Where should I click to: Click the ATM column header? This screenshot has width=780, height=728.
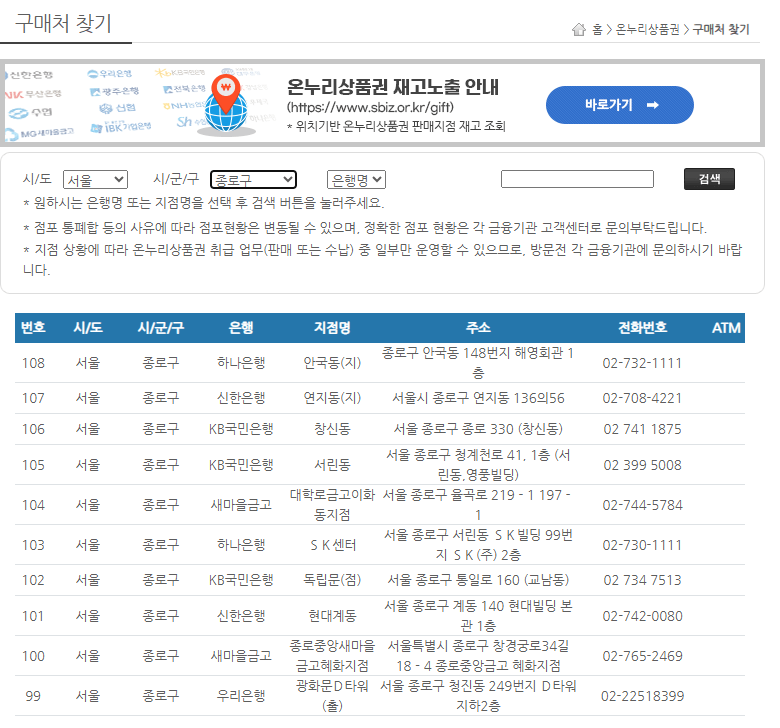tap(726, 328)
